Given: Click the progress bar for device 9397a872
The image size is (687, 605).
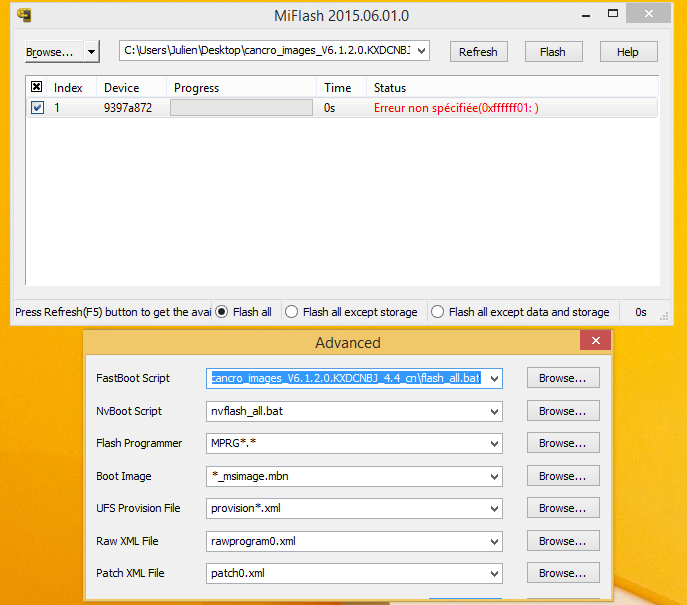Looking at the screenshot, I should (x=241, y=108).
